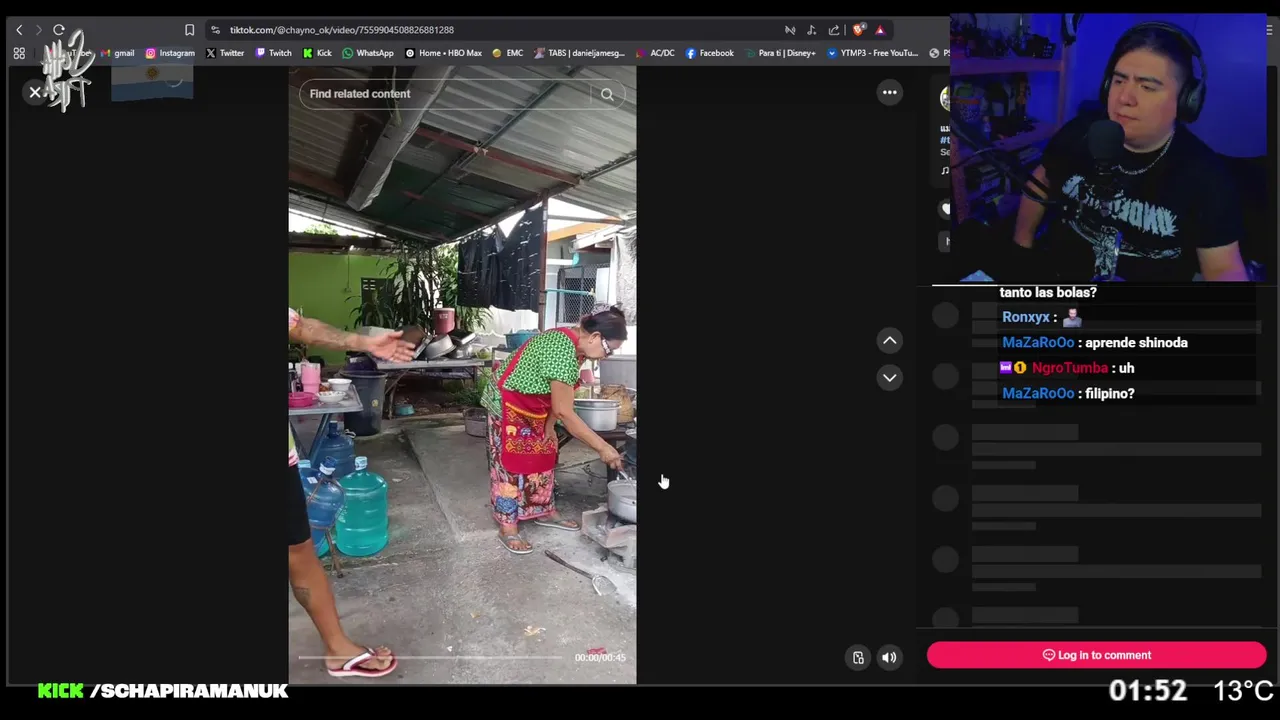Open the Twitch bookmark
The height and width of the screenshot is (720, 1280).
(x=274, y=53)
